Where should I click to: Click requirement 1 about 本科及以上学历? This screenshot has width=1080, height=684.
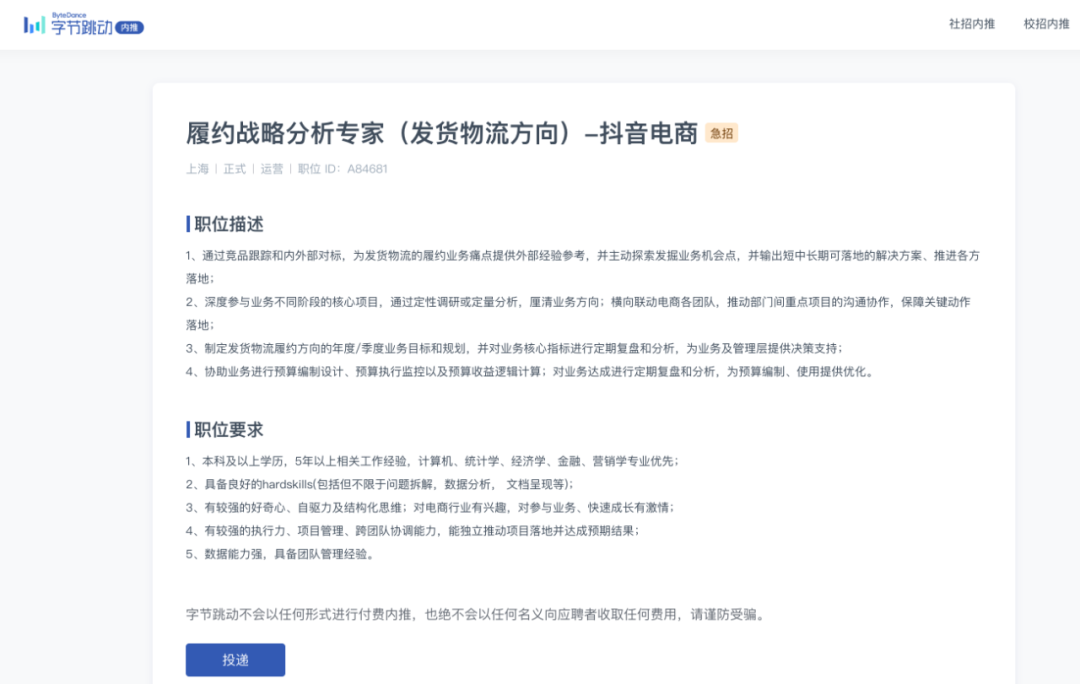pyautogui.click(x=433, y=462)
